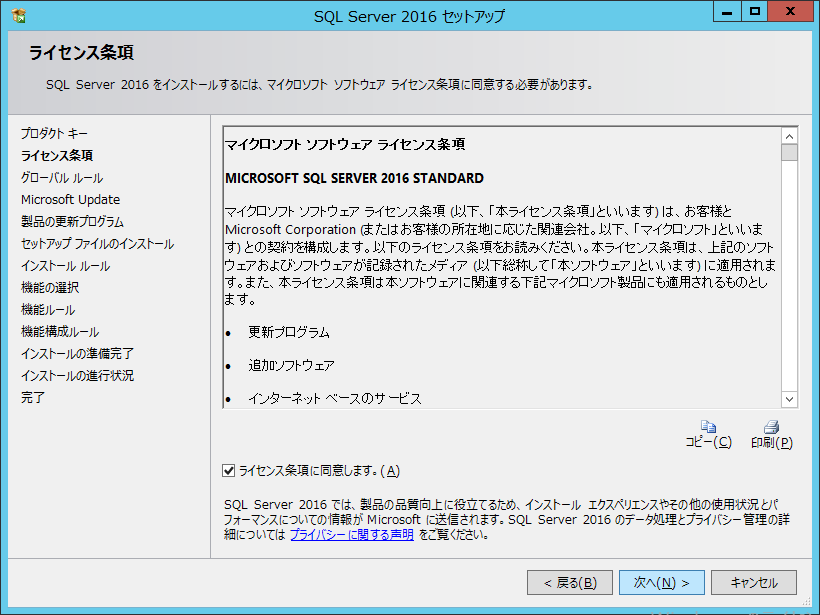This screenshot has height=615, width=820.
Task: Open the プライバシーに関する声明 link
Action: 351,535
